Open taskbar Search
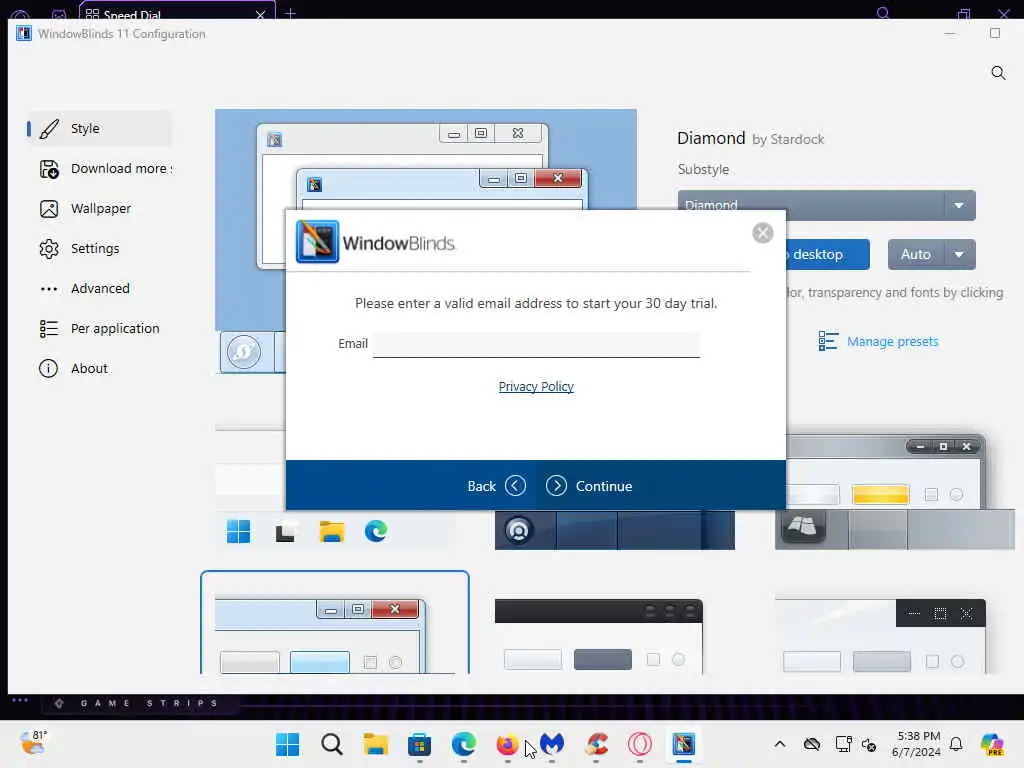Screen dimensions: 1024x768 click(x=332, y=744)
